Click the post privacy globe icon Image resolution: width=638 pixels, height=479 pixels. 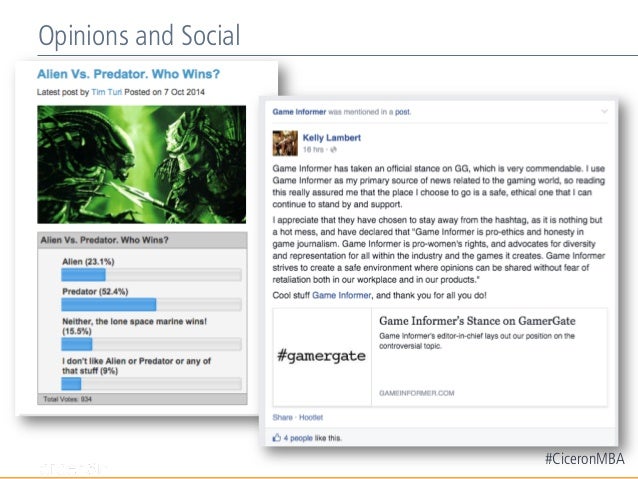click(334, 150)
